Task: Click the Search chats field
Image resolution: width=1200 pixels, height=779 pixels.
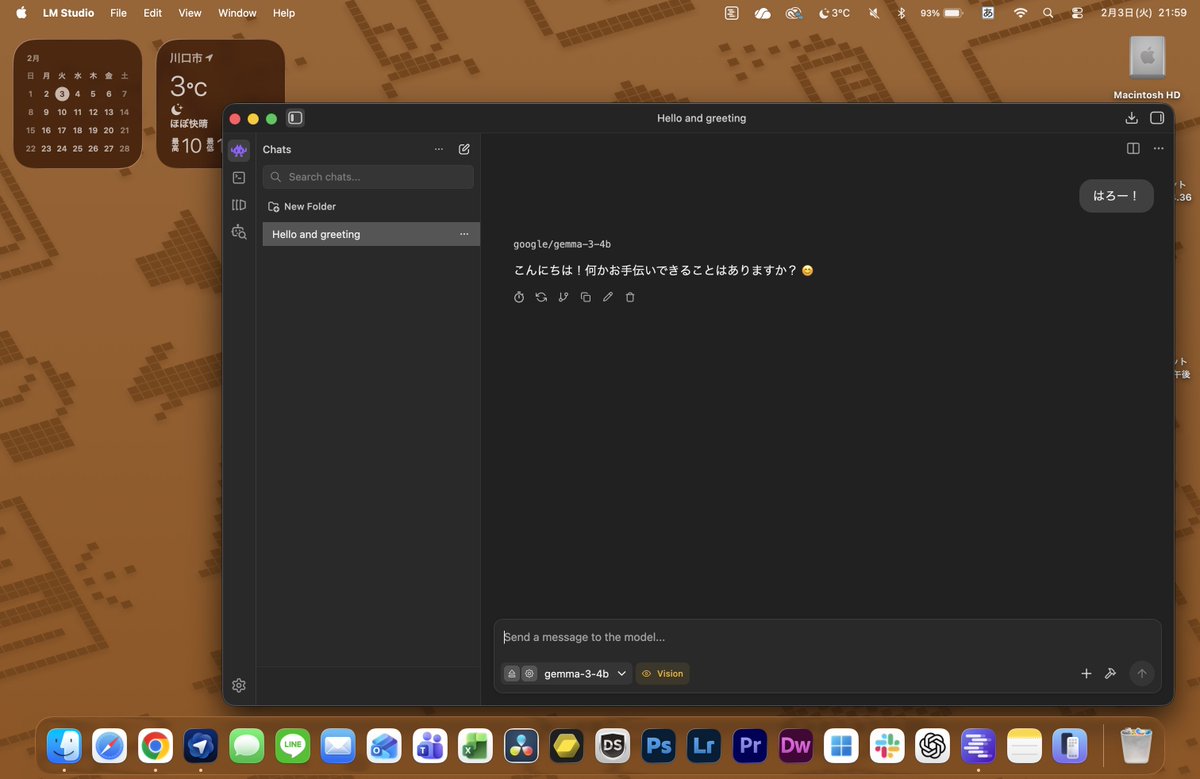Action: 368,177
